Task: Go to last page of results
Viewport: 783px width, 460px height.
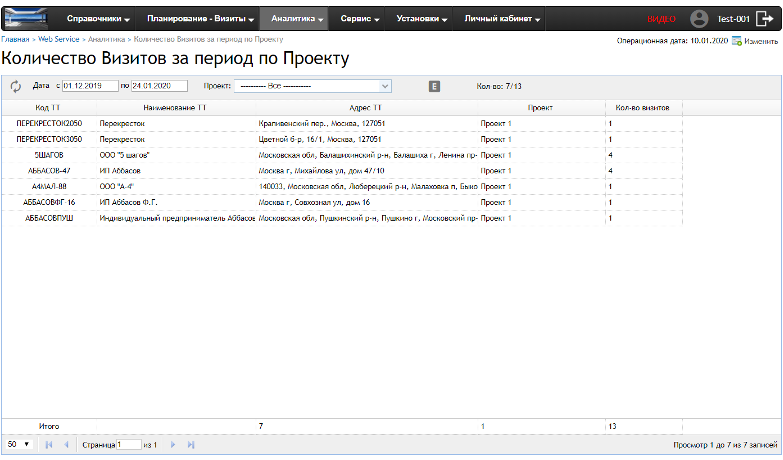Action: tap(191, 445)
